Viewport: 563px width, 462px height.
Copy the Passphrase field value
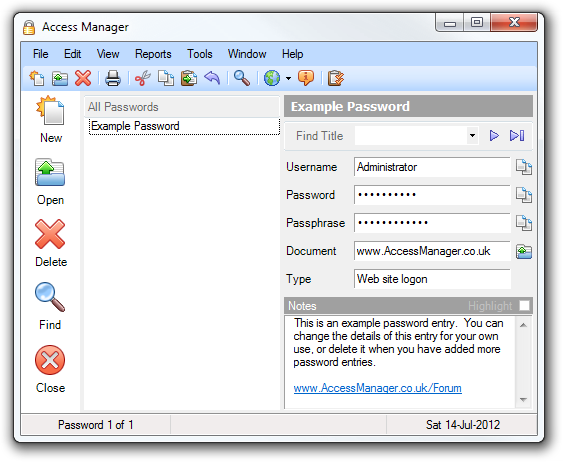524,223
